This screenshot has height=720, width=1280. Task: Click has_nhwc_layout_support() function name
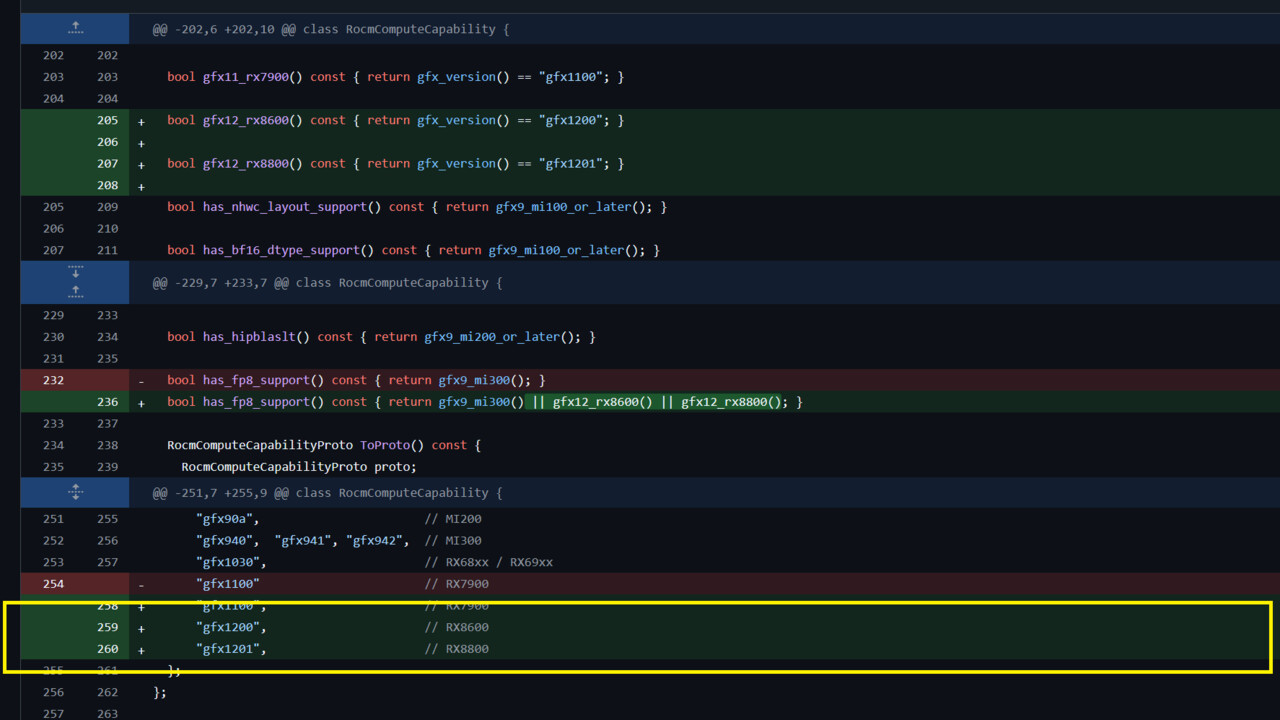click(292, 207)
